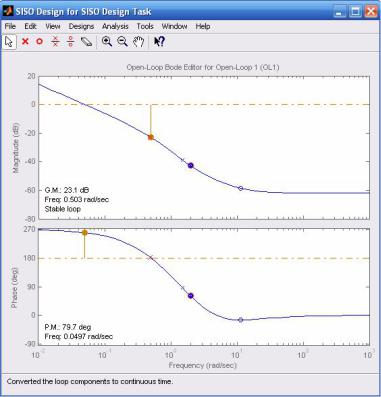
Task: Click the Stable loop label
Action: tap(63, 209)
